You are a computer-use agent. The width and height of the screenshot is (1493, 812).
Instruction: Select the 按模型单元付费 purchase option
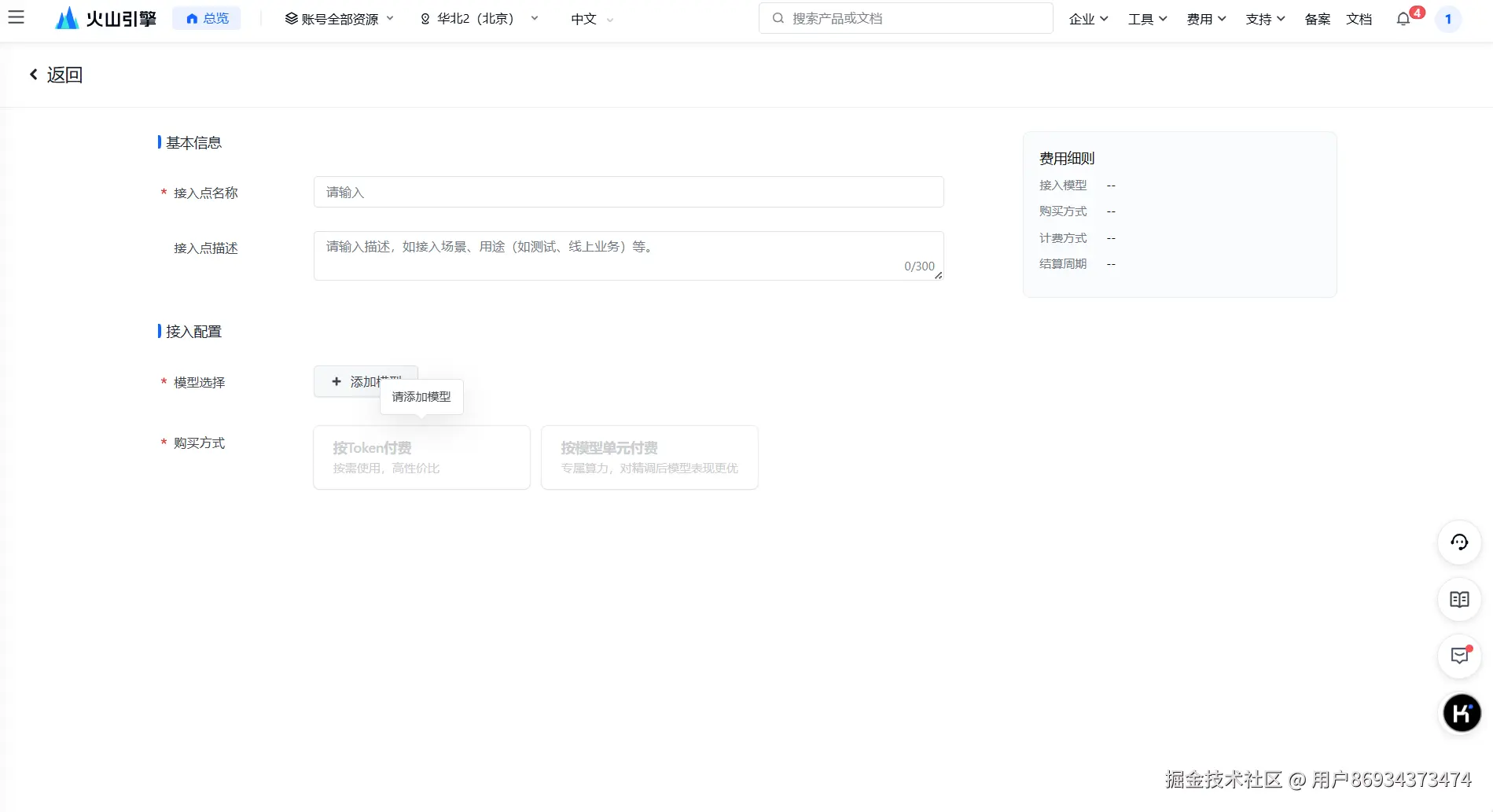(649, 457)
